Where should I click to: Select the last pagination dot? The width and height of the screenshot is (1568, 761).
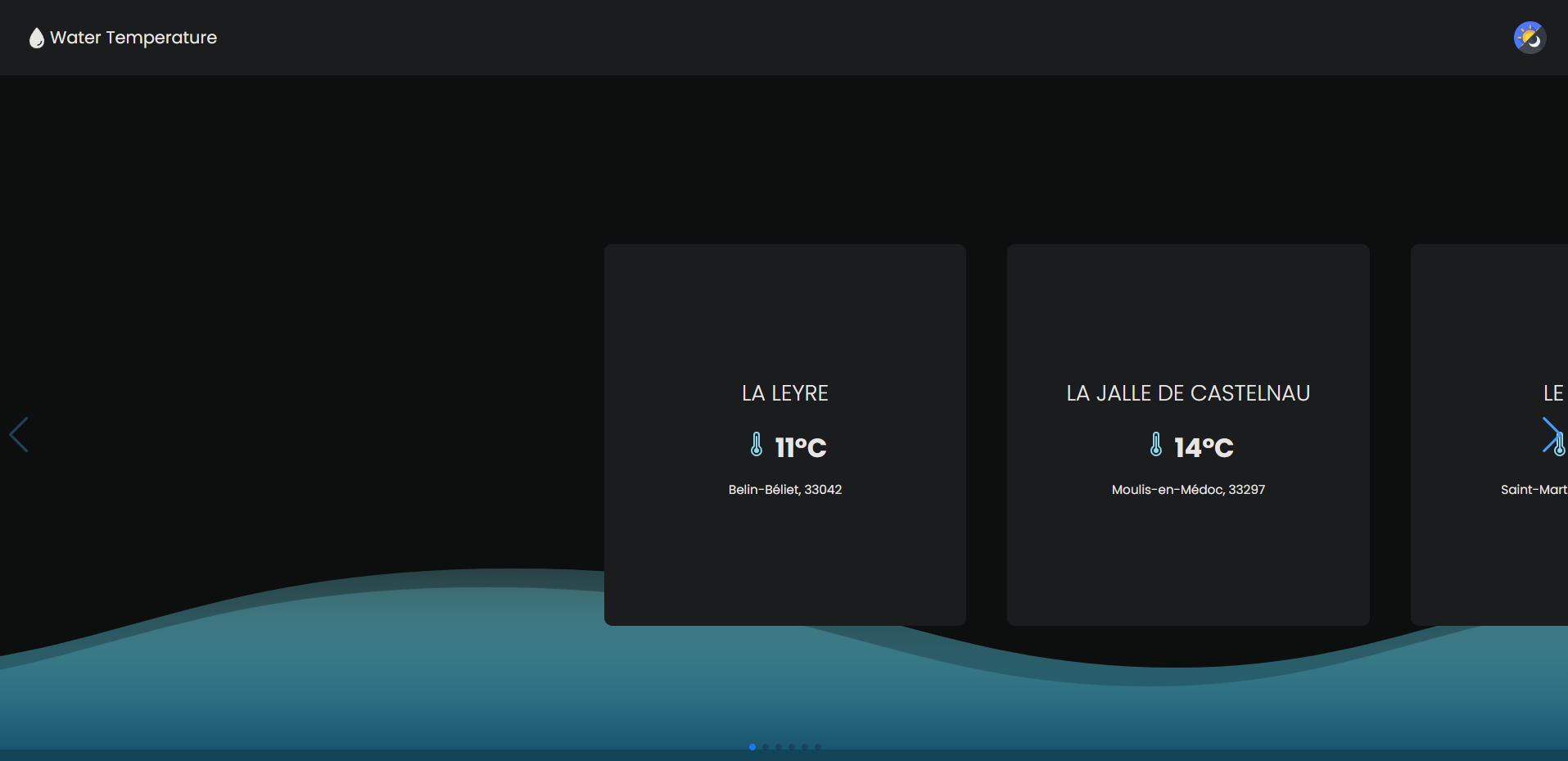pos(818,747)
